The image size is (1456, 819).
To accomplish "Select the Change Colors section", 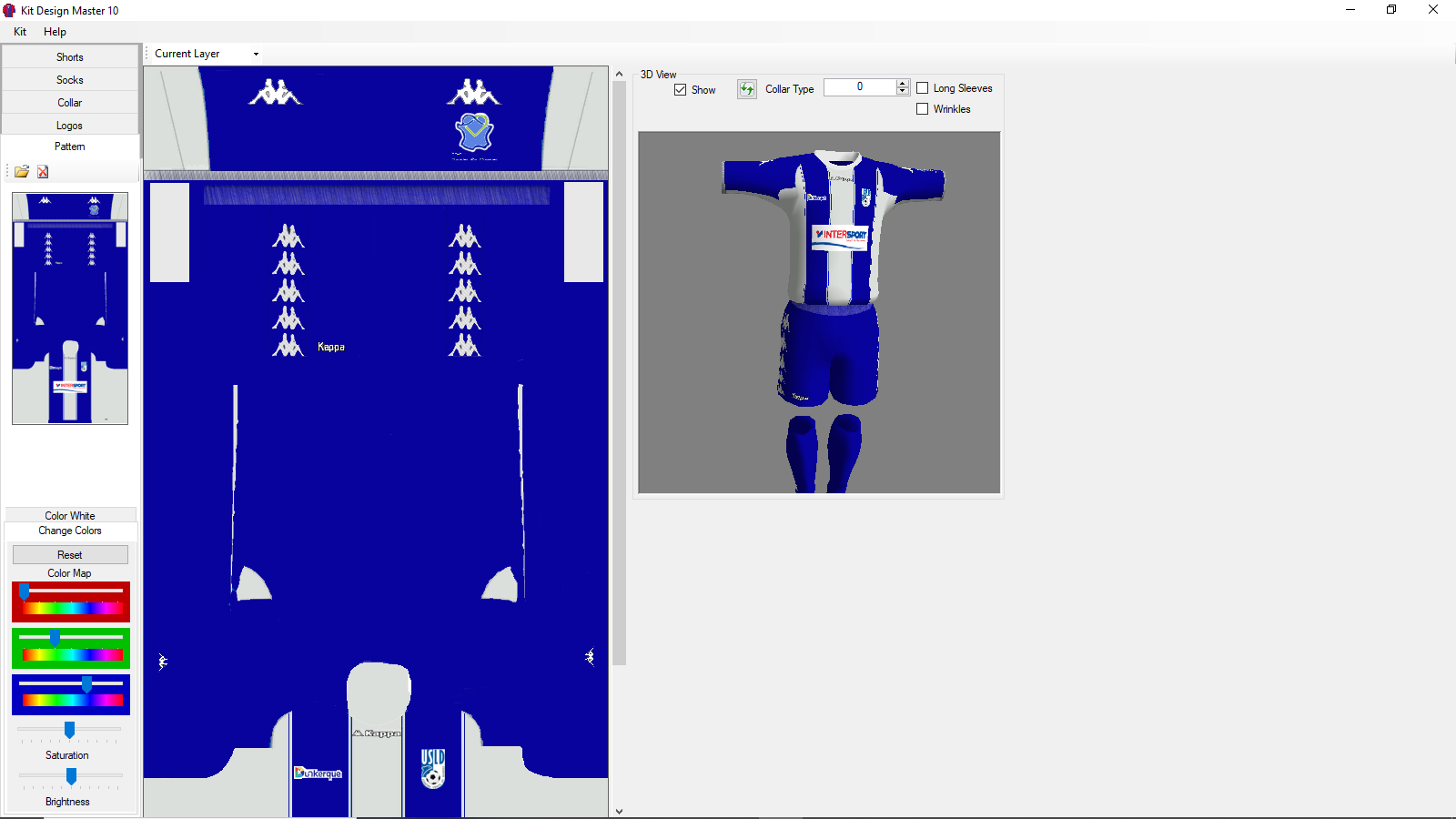I will pyautogui.click(x=70, y=531).
